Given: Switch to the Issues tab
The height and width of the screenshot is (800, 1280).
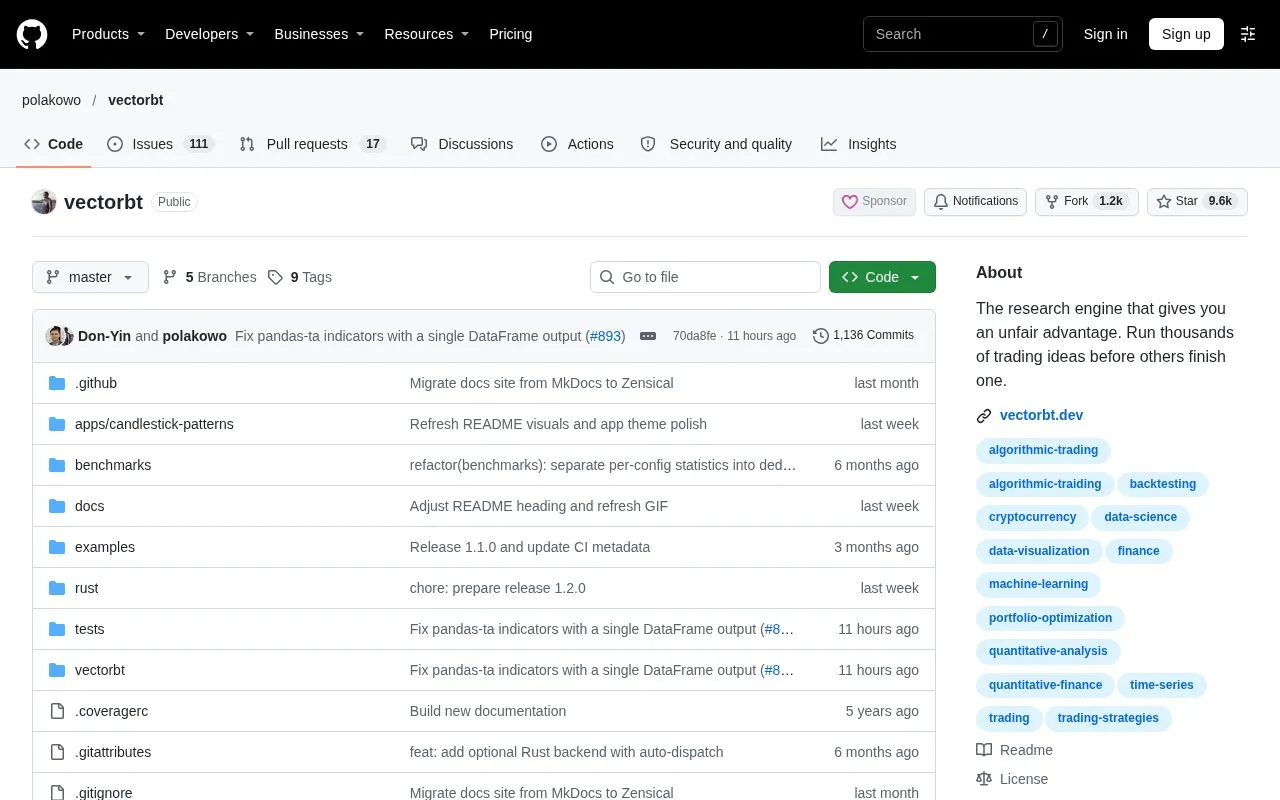Looking at the screenshot, I should (160, 144).
